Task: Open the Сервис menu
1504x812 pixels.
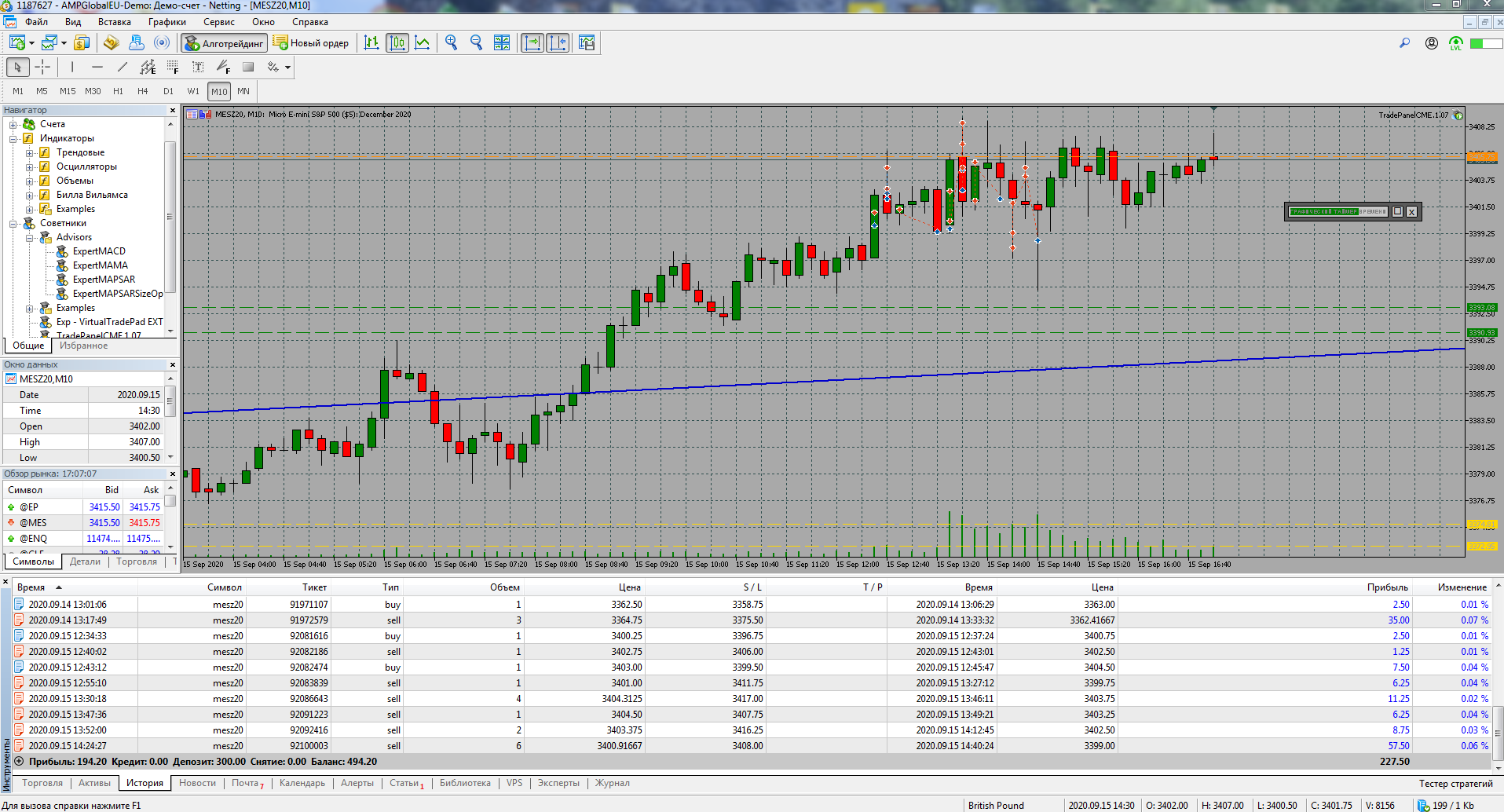Action: click(x=219, y=22)
